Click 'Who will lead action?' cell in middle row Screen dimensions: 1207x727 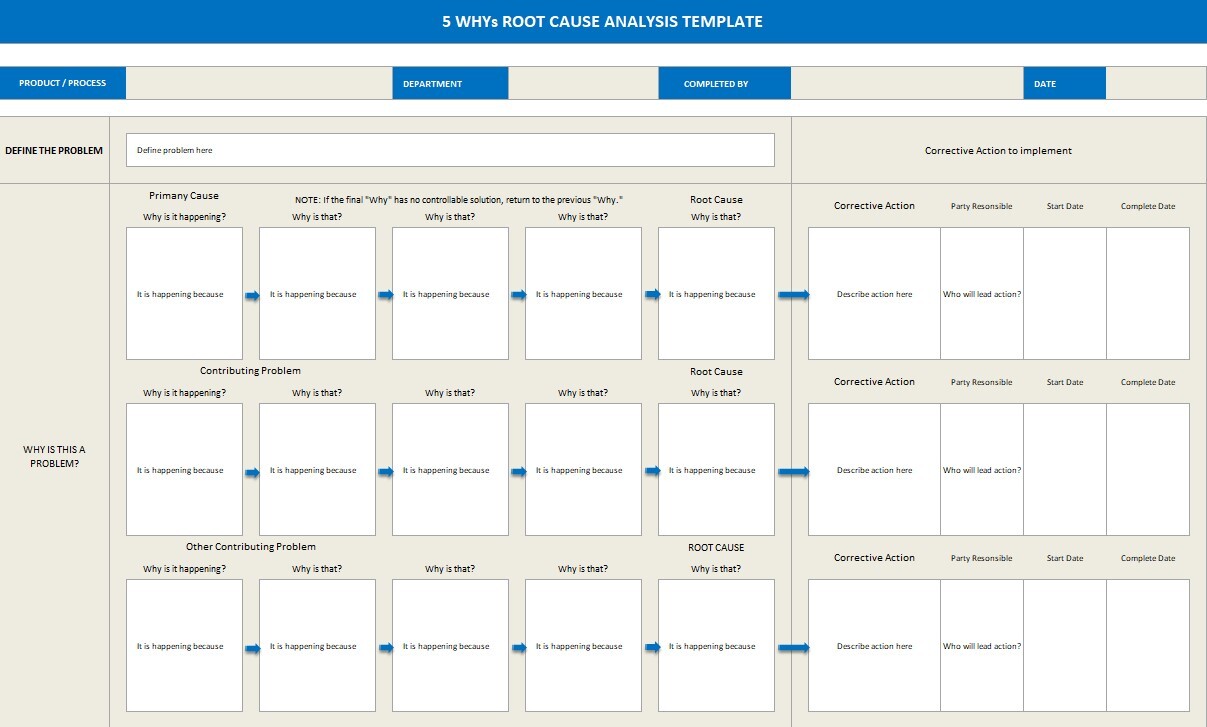[982, 470]
